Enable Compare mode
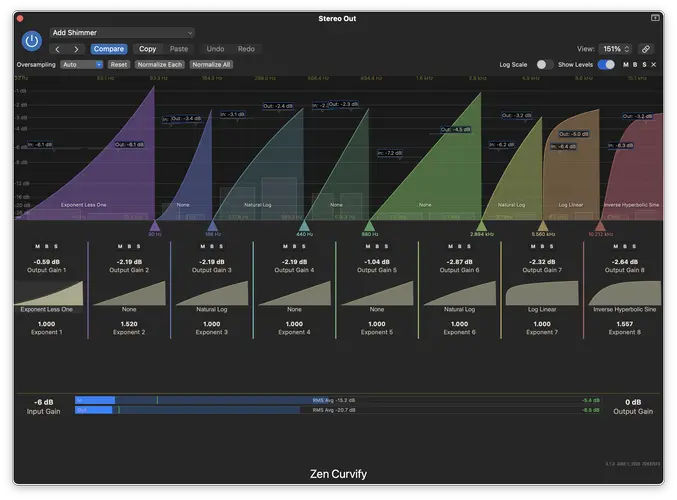The height and width of the screenshot is (500, 677). [x=109, y=49]
